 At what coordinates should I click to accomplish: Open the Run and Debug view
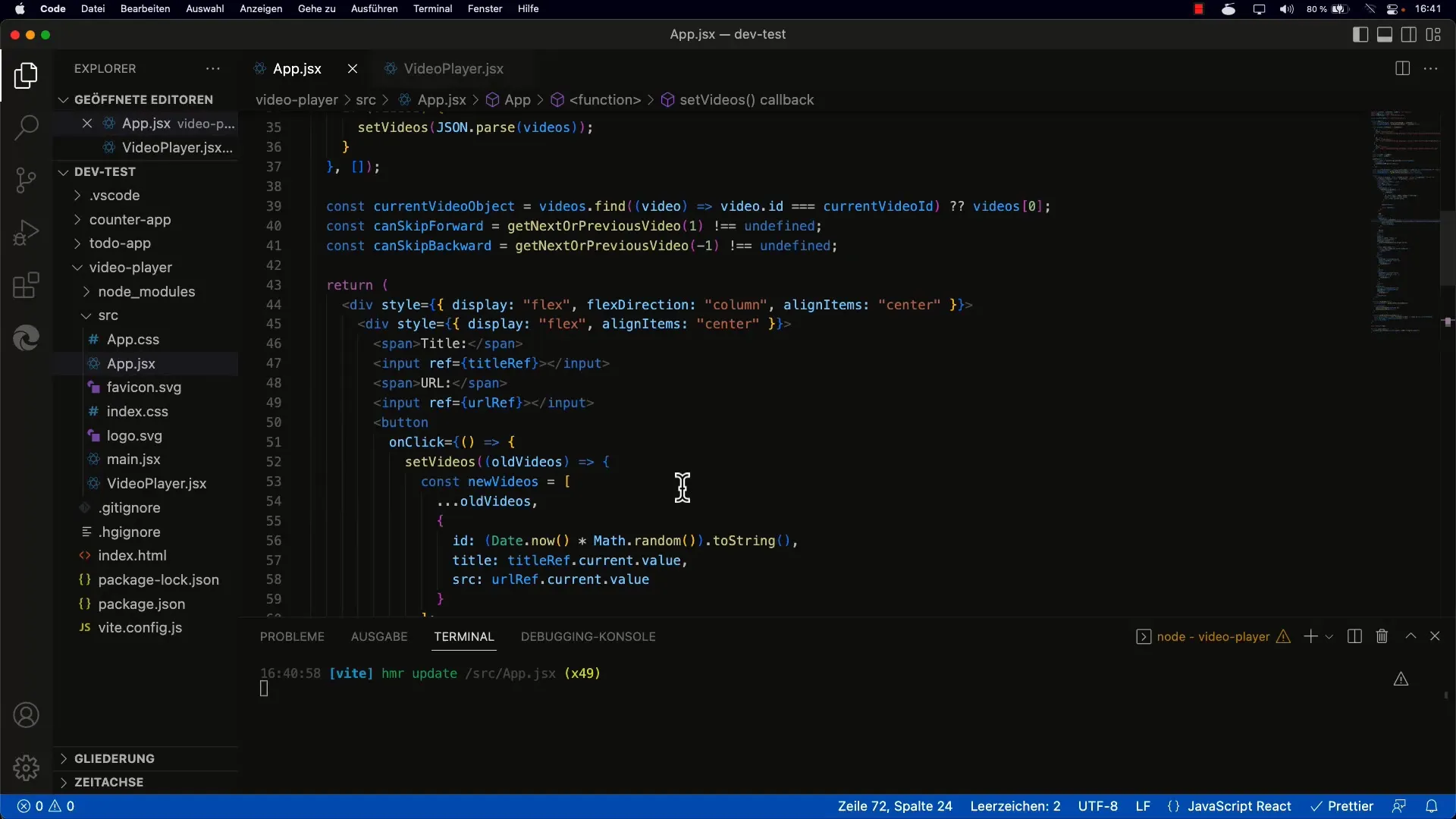[26, 233]
